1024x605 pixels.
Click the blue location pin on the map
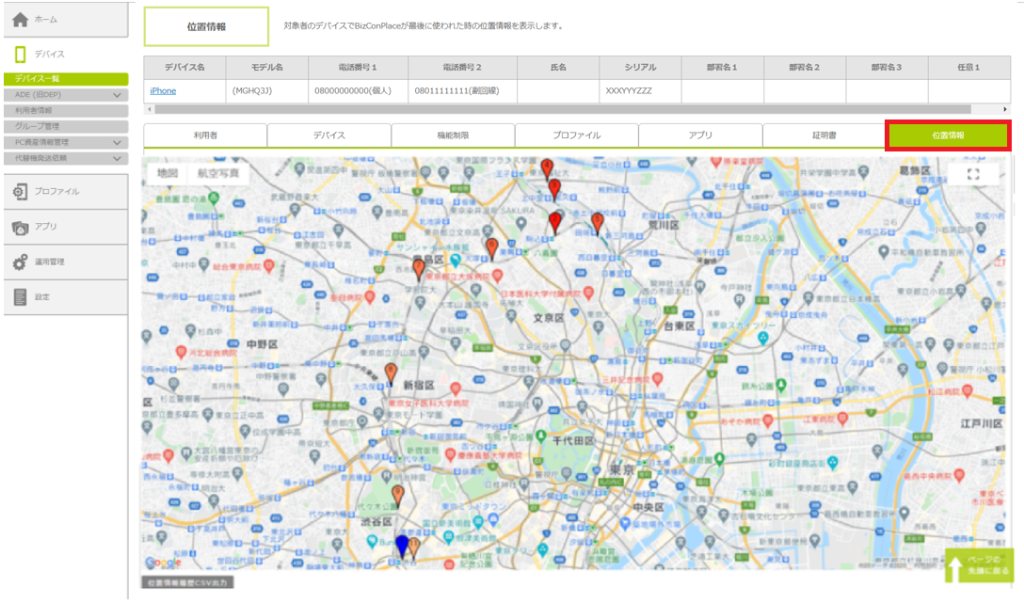point(402,544)
